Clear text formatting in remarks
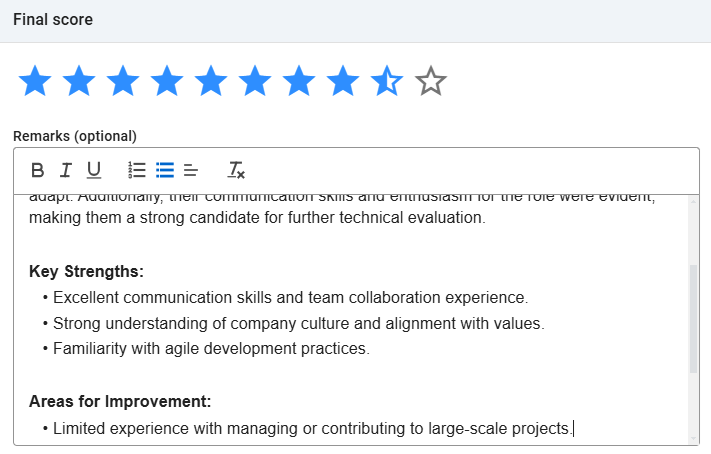711x454 pixels. point(236,170)
